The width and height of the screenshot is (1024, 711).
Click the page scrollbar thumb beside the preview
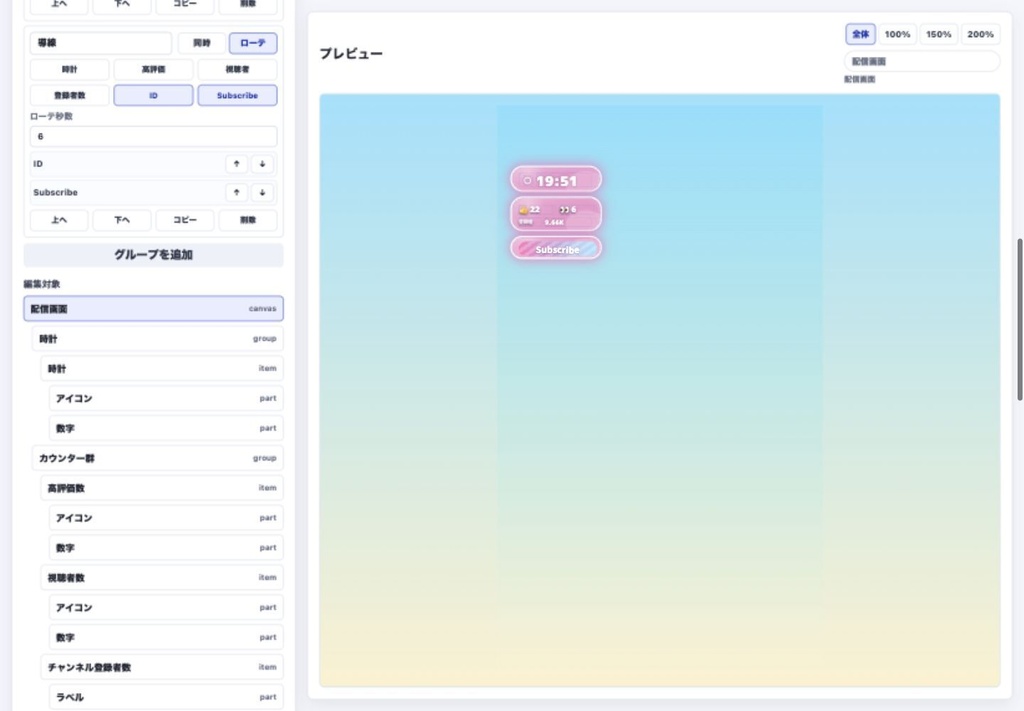pos(1019,320)
